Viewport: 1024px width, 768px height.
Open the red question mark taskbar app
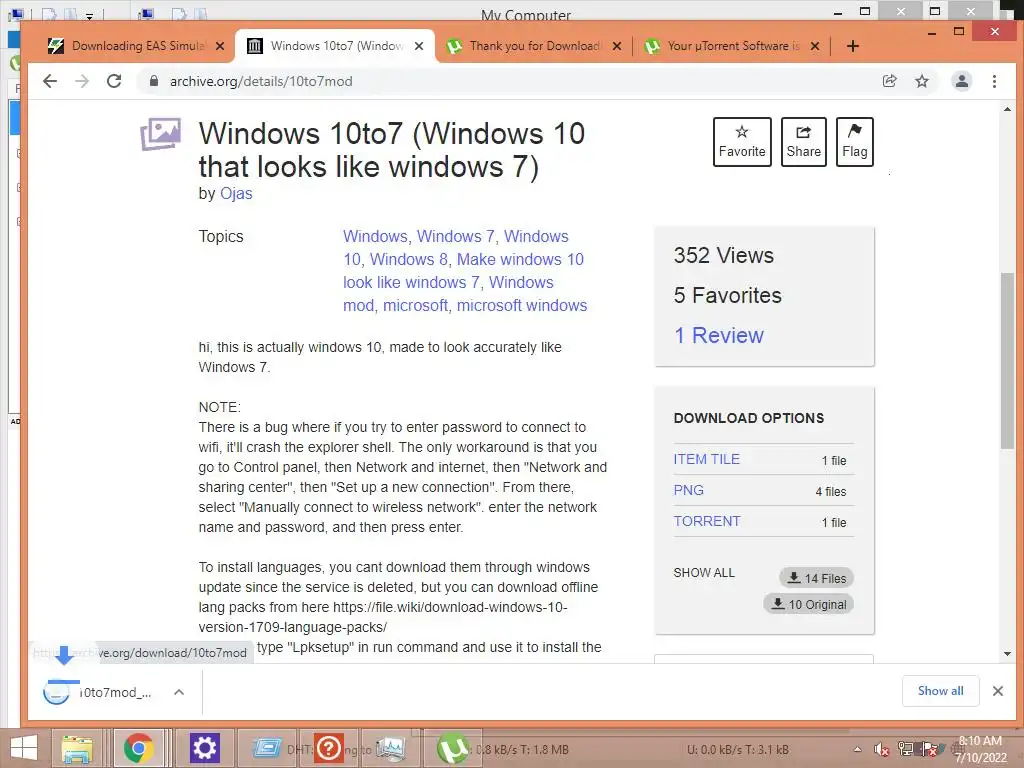[328, 748]
